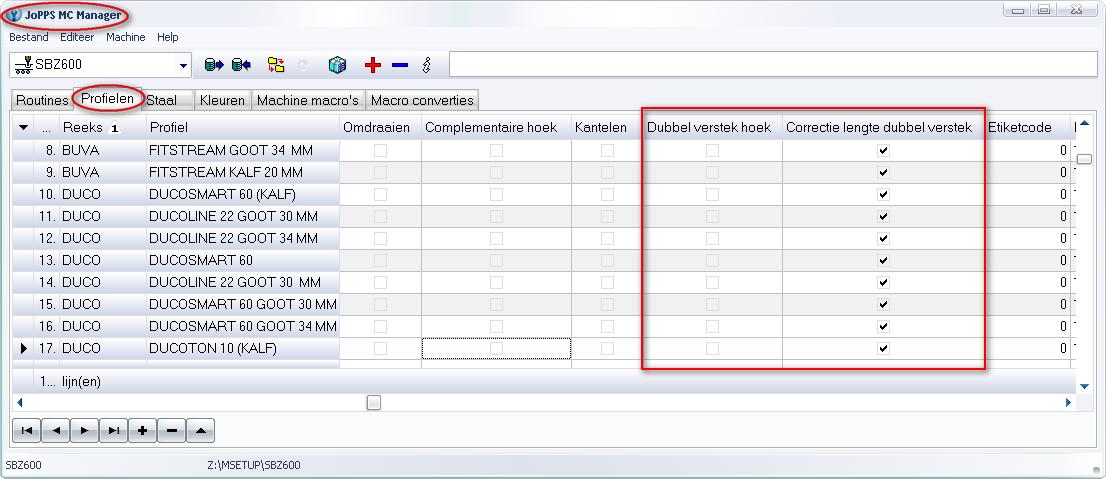Viewport: 1106px width, 479px height.
Task: Switch to the Macro converties tab
Action: 422,100
